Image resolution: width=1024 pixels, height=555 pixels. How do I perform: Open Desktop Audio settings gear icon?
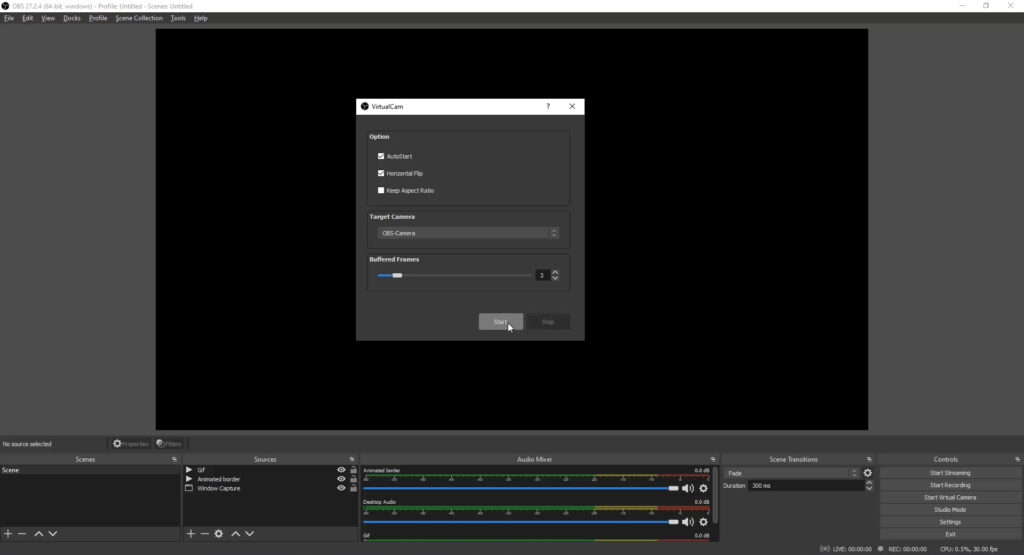point(703,521)
